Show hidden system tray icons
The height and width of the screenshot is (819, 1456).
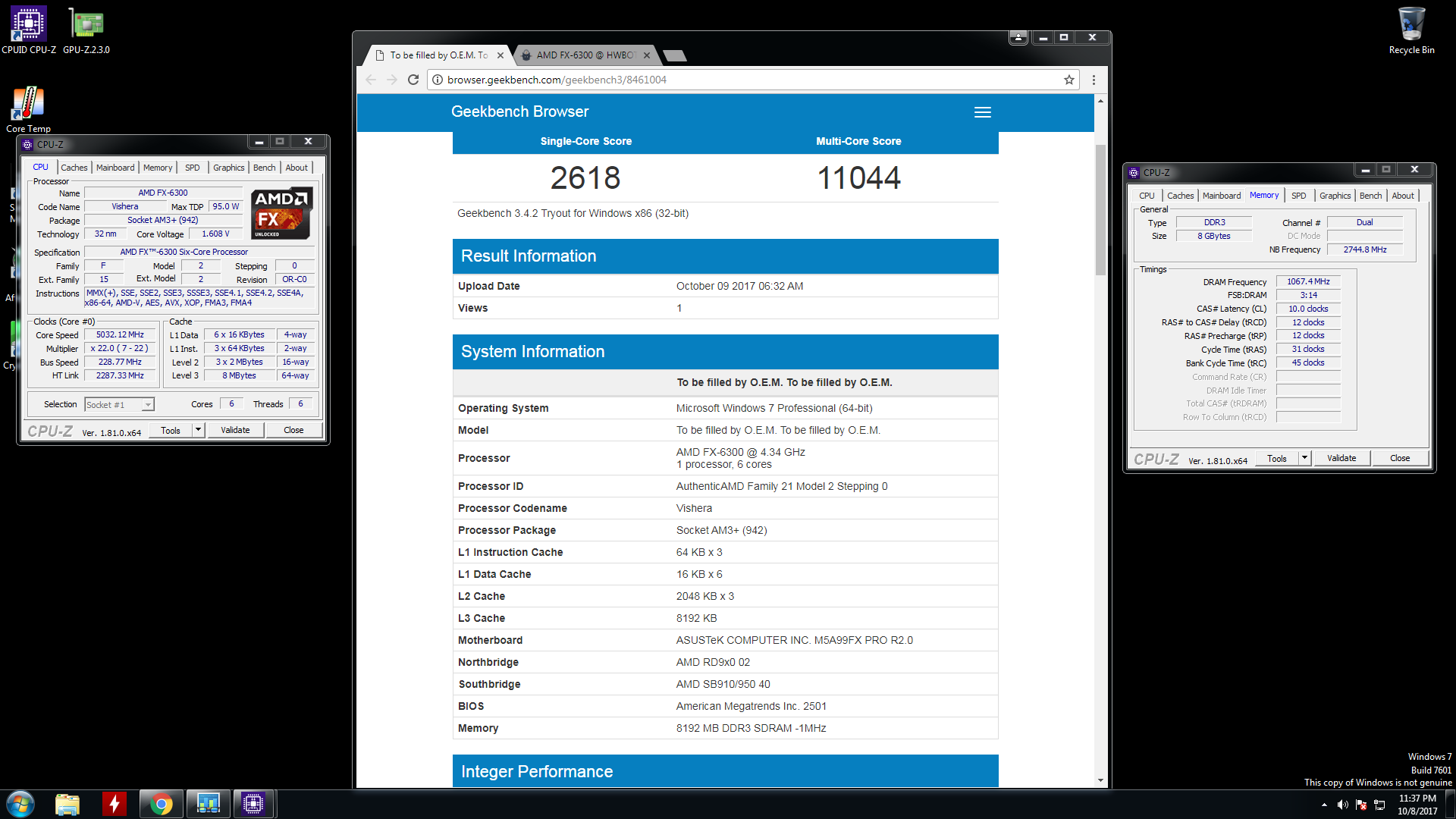[1324, 805]
